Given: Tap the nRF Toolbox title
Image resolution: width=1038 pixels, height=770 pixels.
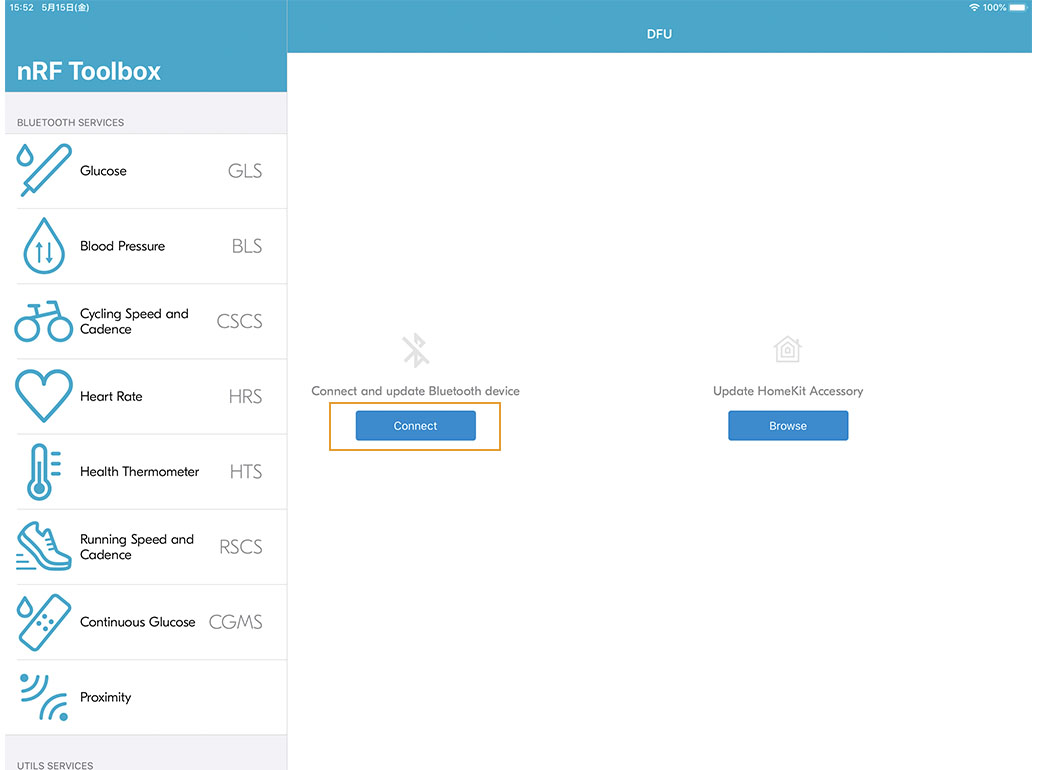Looking at the screenshot, I should 89,71.
